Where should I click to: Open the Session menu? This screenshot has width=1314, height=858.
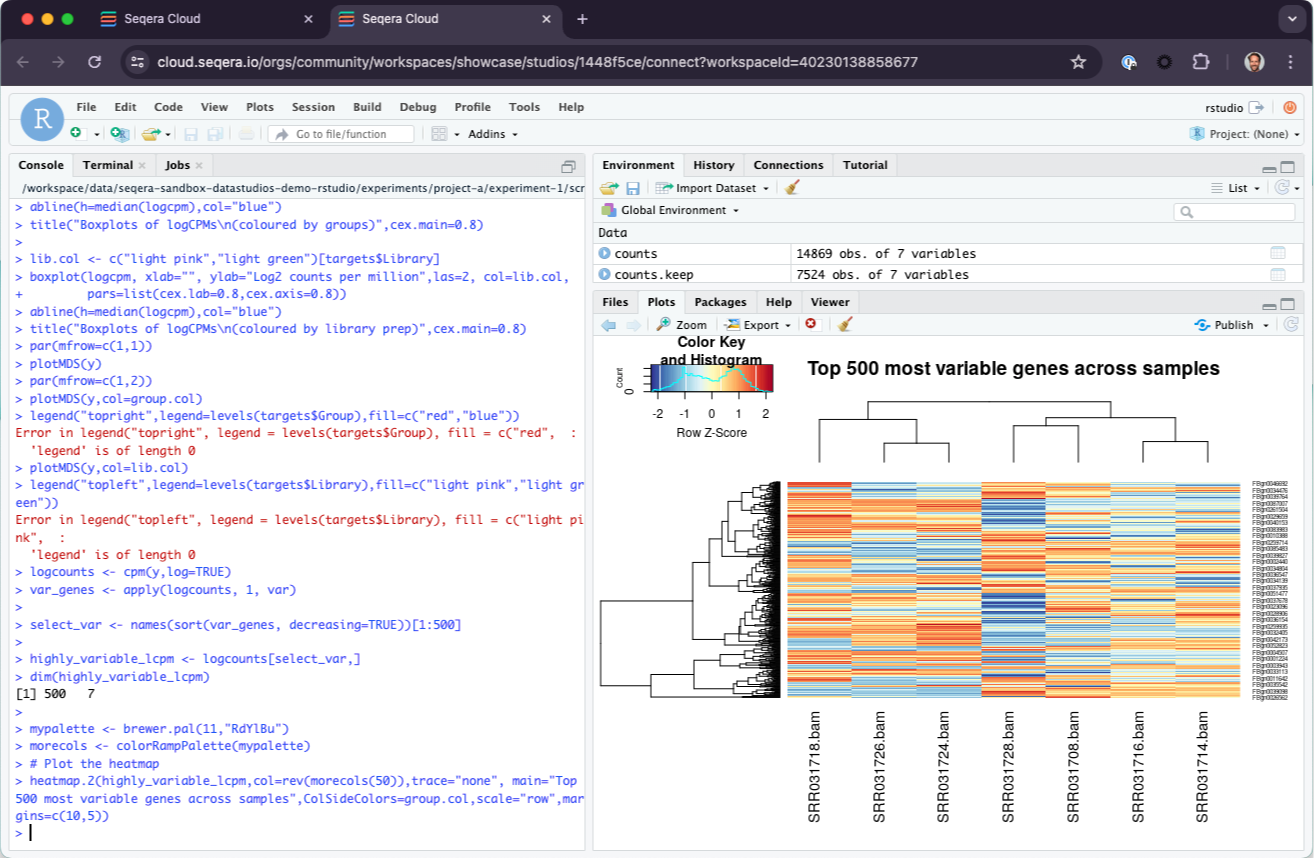coord(313,107)
